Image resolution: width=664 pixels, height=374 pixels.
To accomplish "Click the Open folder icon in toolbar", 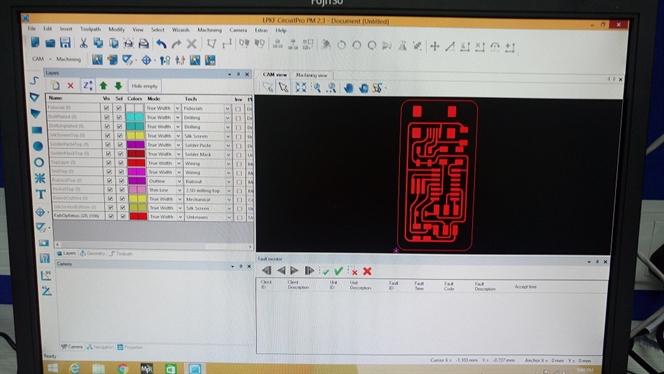I will 50,43.
